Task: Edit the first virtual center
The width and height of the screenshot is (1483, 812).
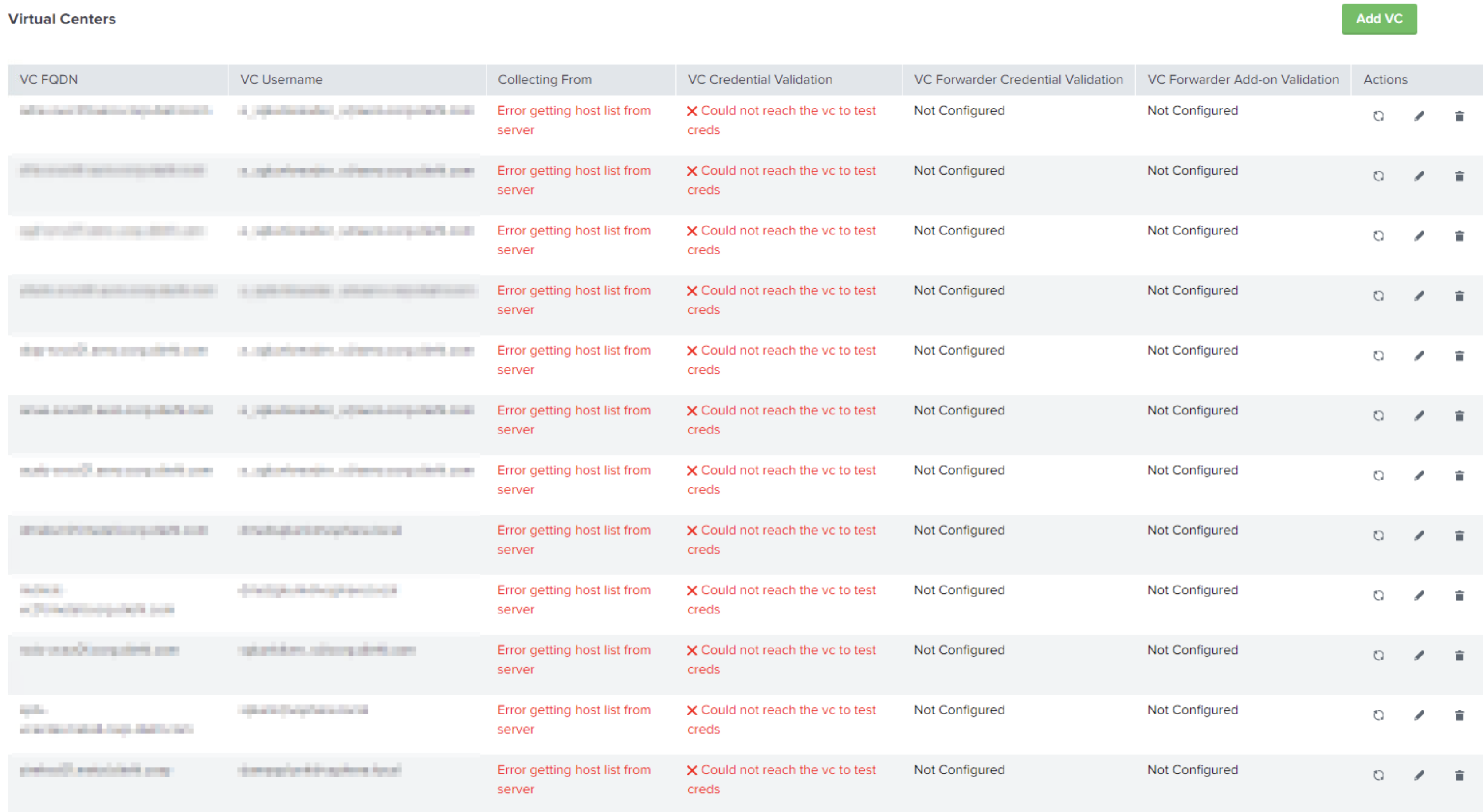Action: pyautogui.click(x=1420, y=116)
